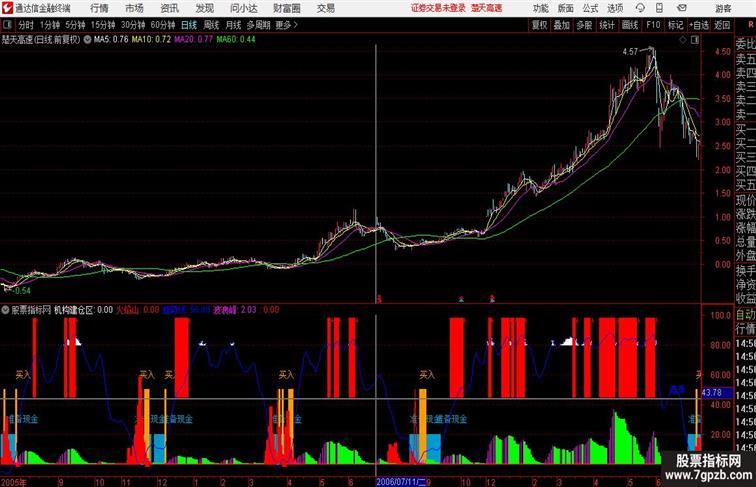This screenshot has height=487, width=756.
Task: Open the mobile phone icon in the title bar
Action: point(659,8)
